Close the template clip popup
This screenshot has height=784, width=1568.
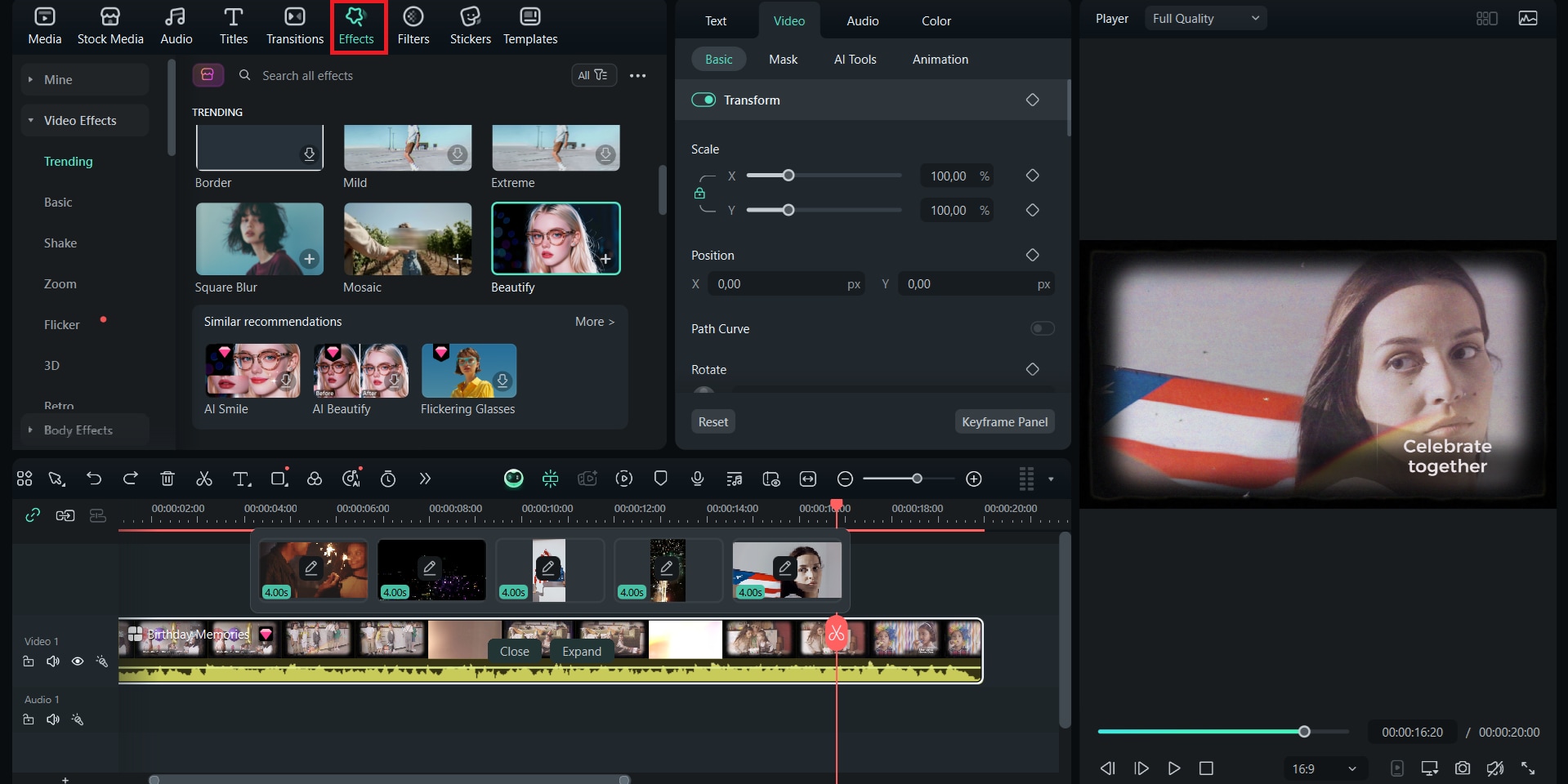tap(515, 651)
